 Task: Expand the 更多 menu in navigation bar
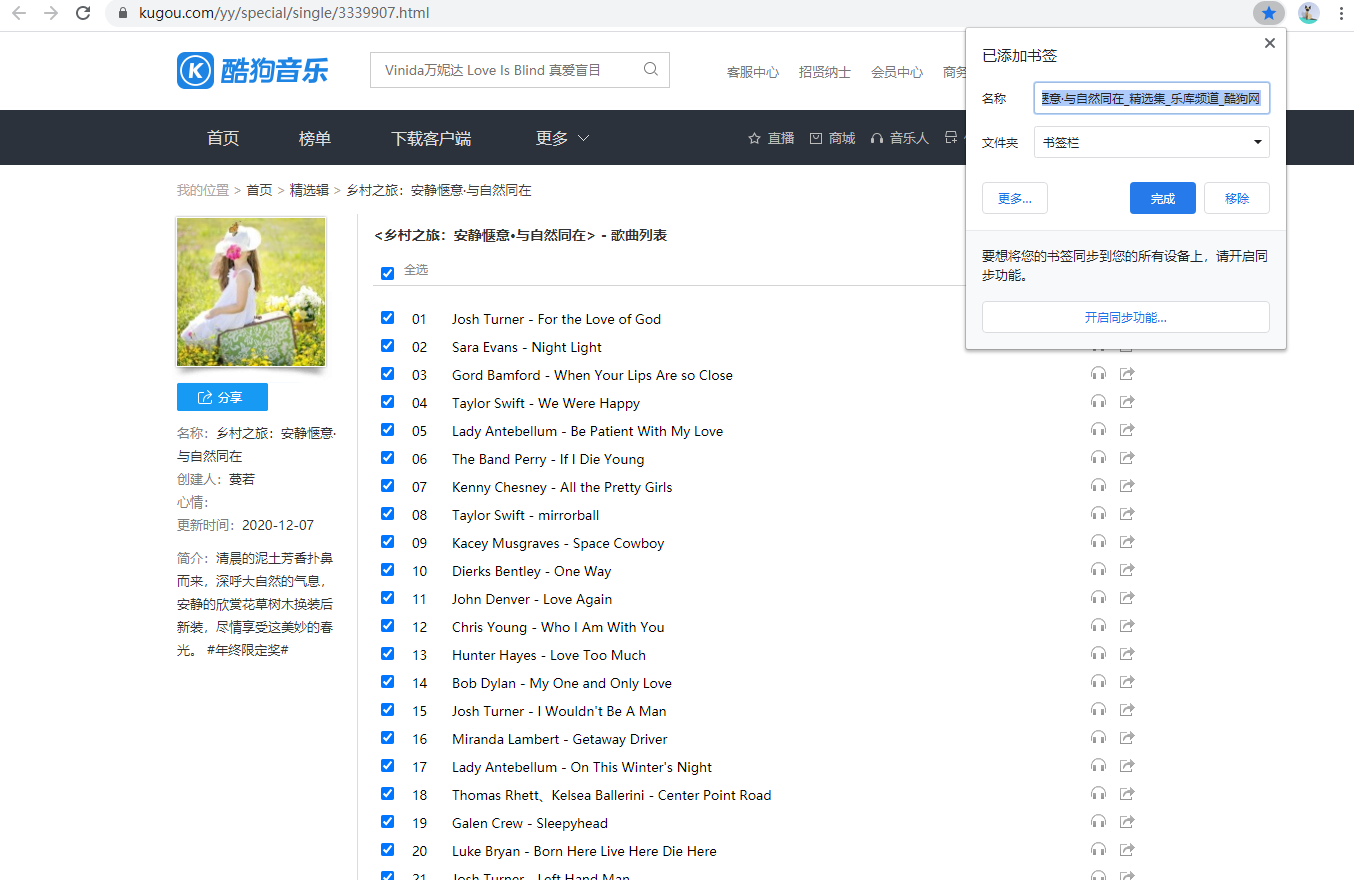pyautogui.click(x=562, y=138)
